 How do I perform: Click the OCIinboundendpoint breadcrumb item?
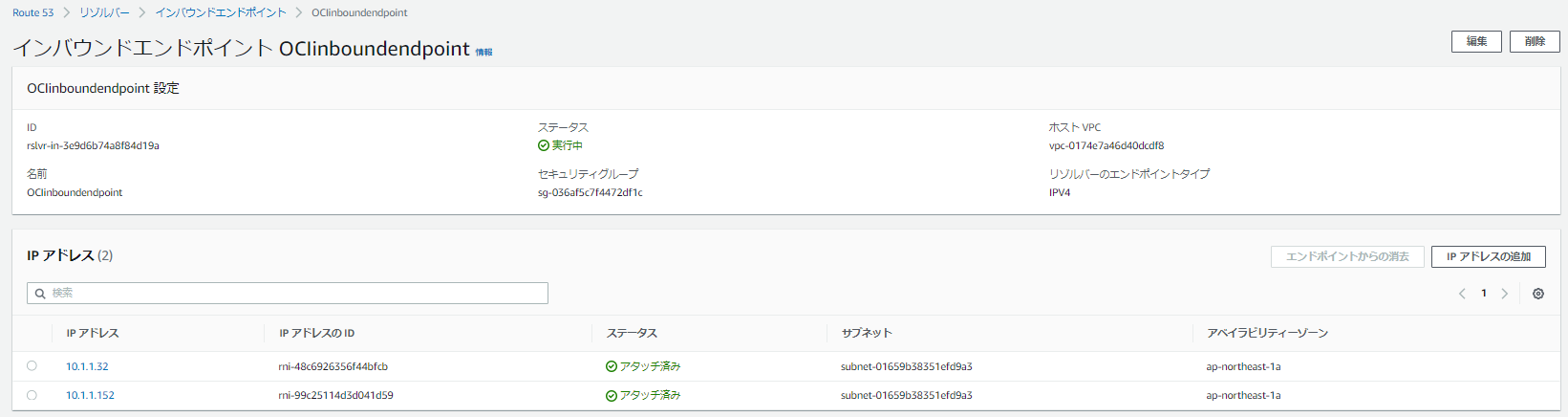(x=359, y=12)
